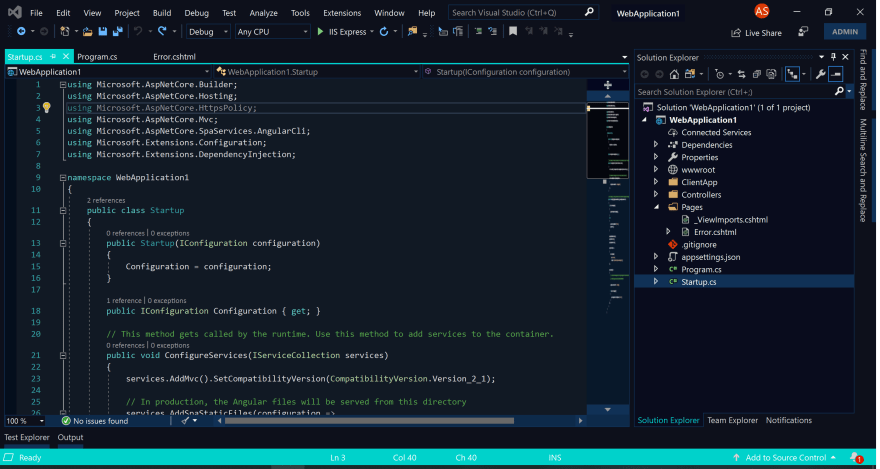Switch to the Program.cs tab
The image size is (880, 469).
coord(97,57)
